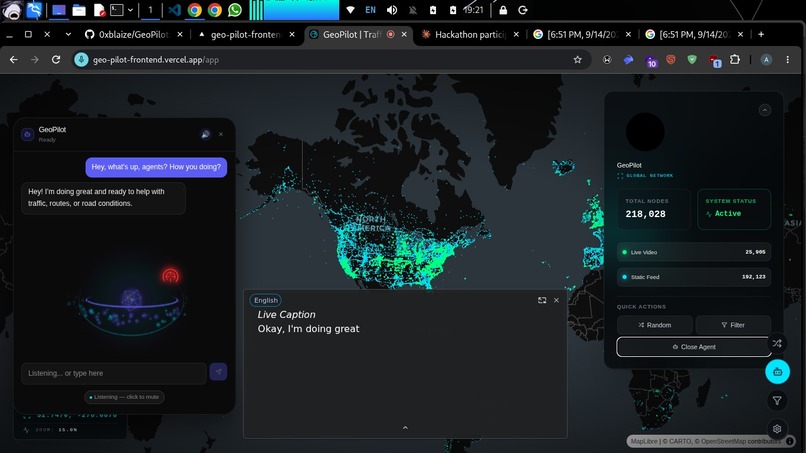Close the GeoPilot chat panel
The width and height of the screenshot is (806, 453).
221,134
